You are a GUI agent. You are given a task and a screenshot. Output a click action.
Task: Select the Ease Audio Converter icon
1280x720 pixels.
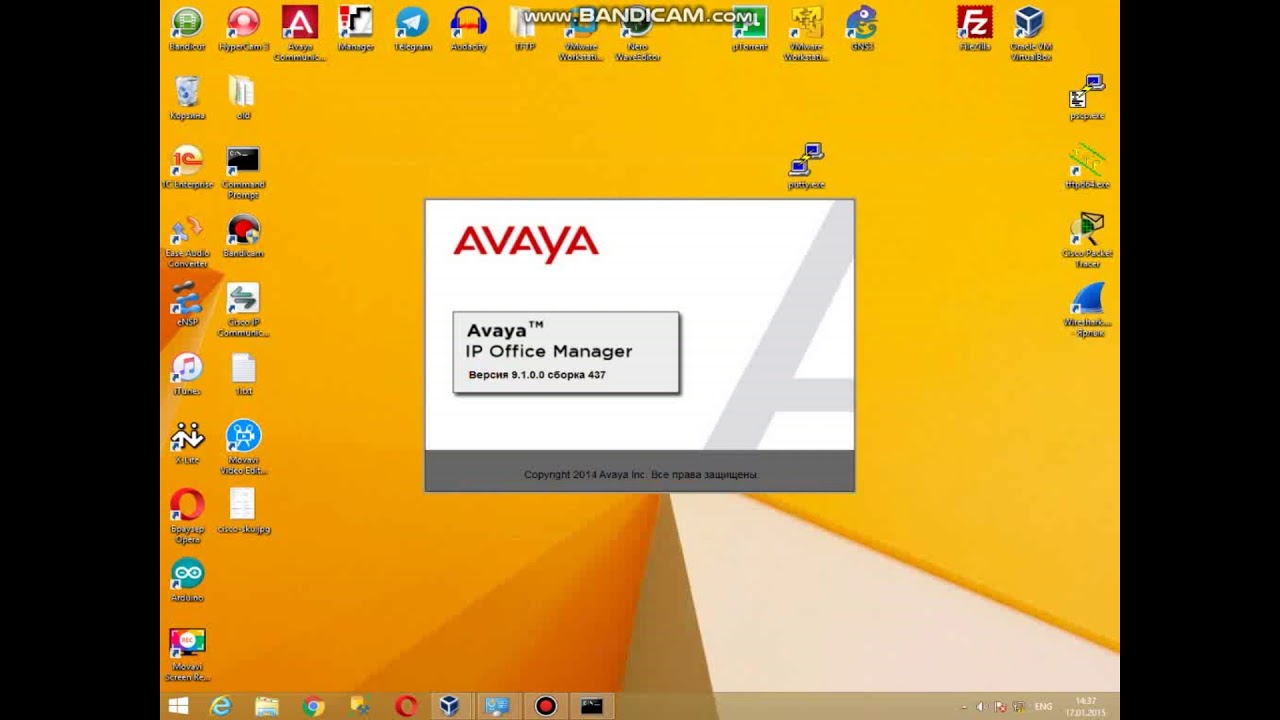click(187, 241)
